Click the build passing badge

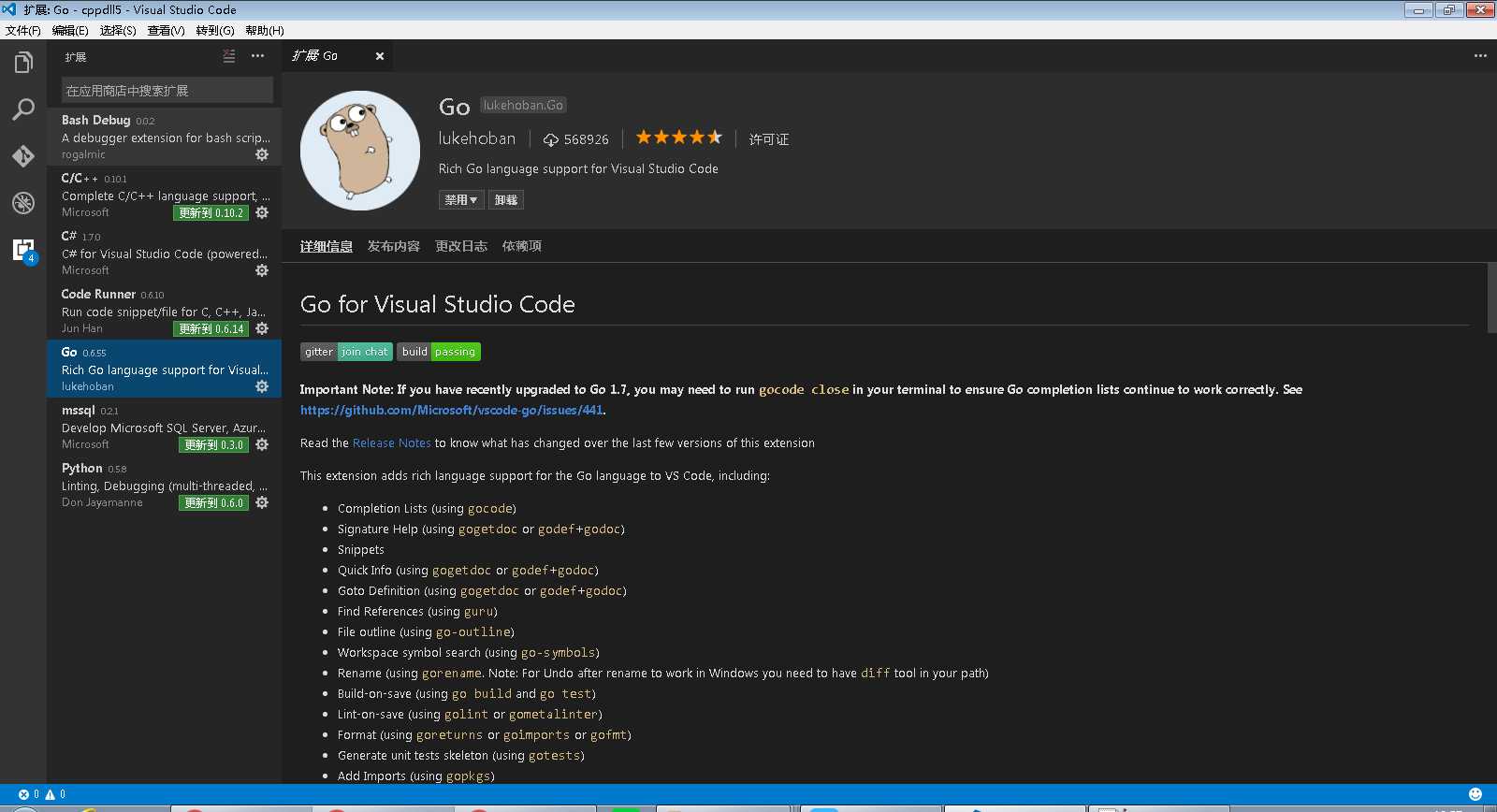[439, 352]
